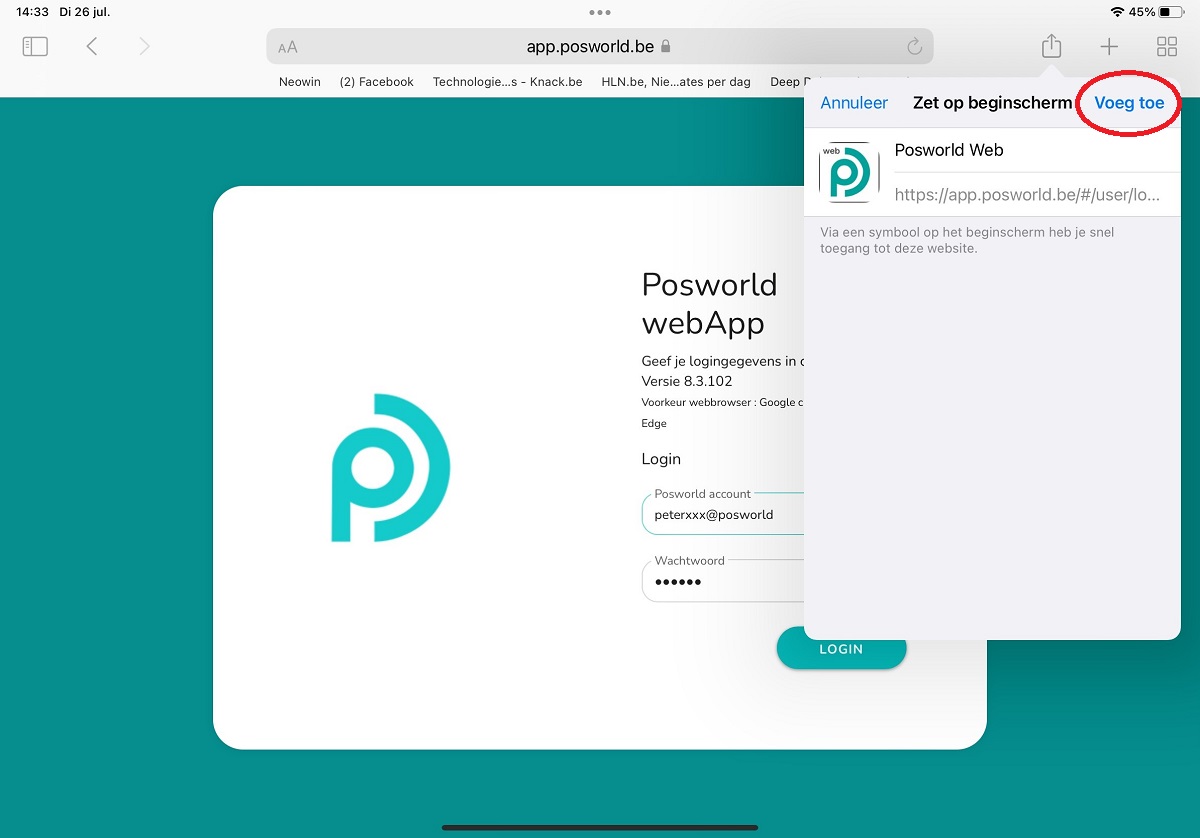Tap the 14:33 clock in status bar
Image resolution: width=1200 pixels, height=838 pixels.
tap(32, 12)
